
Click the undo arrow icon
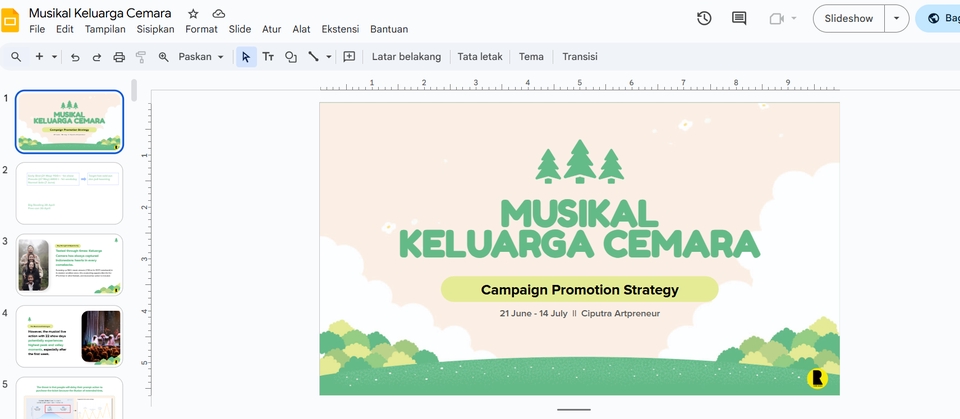tap(75, 57)
